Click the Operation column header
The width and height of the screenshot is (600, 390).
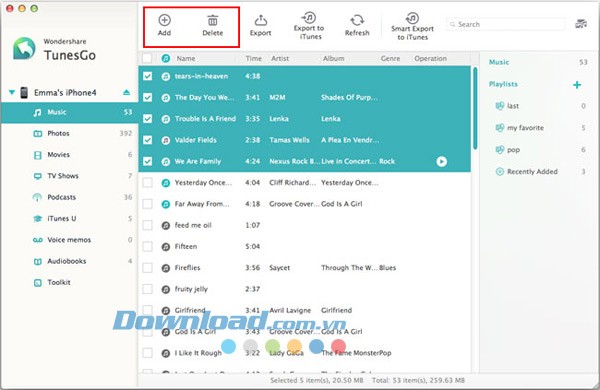coord(430,59)
